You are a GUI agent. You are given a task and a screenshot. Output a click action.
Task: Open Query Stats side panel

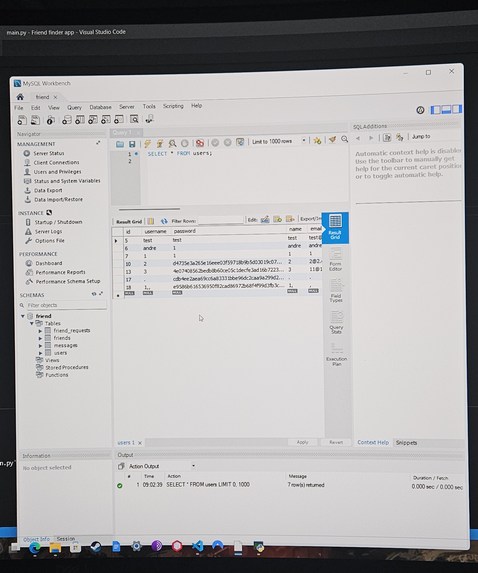pyautogui.click(x=336, y=322)
